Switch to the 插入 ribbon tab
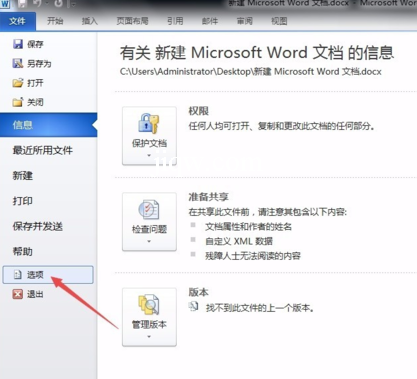Viewport: 417px width, 379px height. pos(90,21)
